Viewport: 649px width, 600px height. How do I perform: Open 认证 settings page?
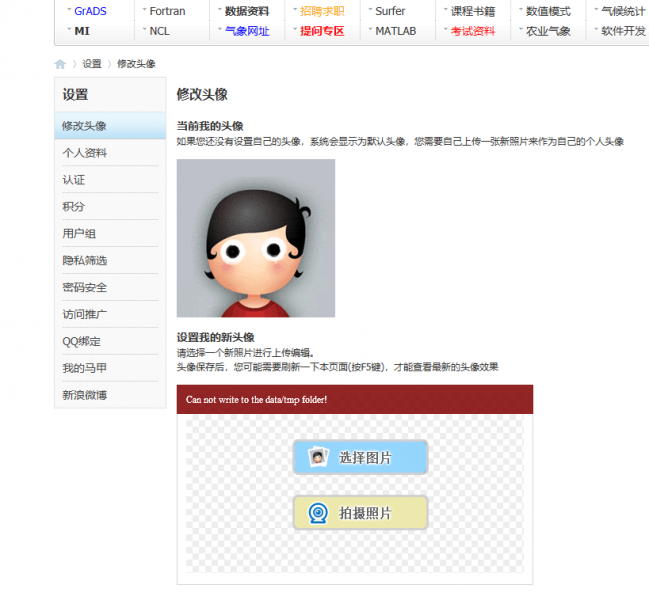[x=74, y=180]
